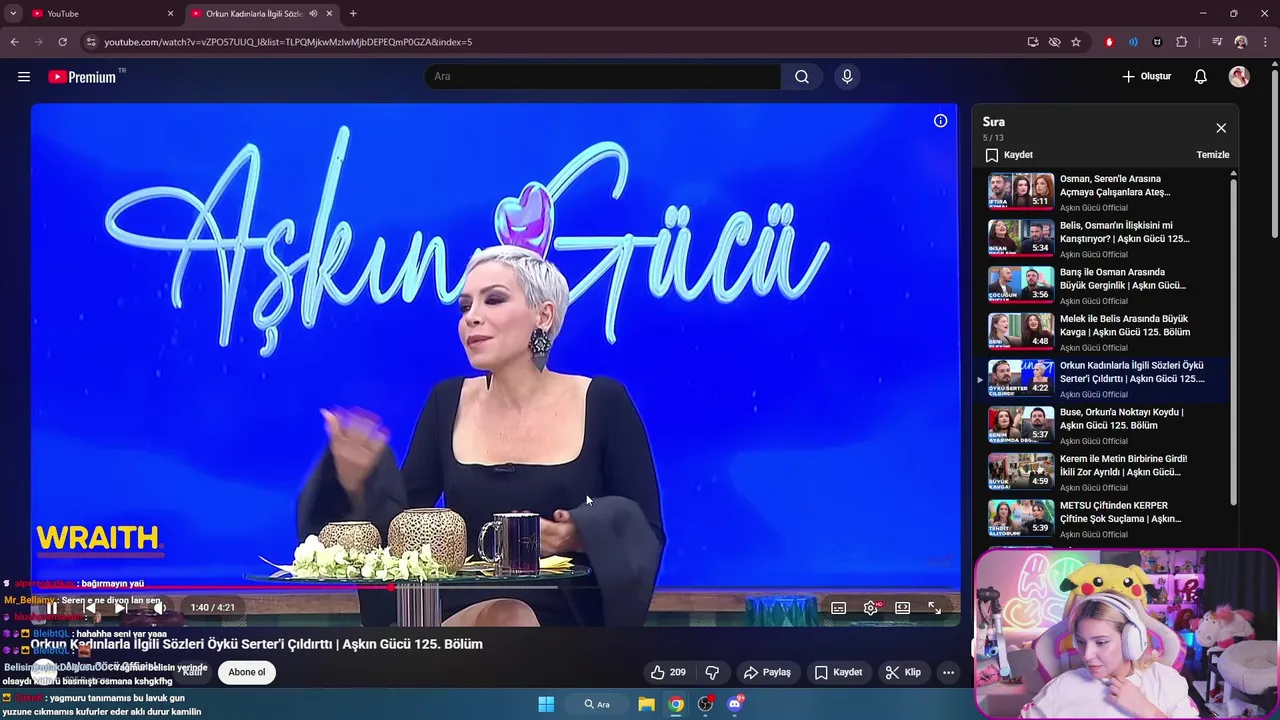
Task: Save the queue via Kaydet in Sıra panel
Action: [1009, 155]
